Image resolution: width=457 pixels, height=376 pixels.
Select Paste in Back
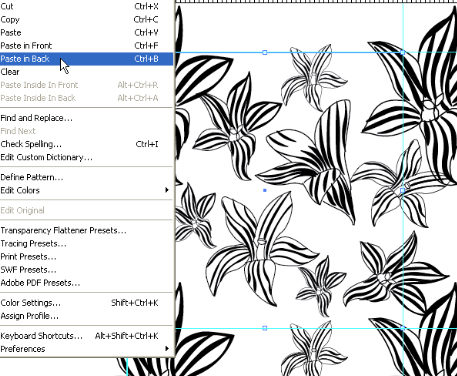pyautogui.click(x=86, y=59)
